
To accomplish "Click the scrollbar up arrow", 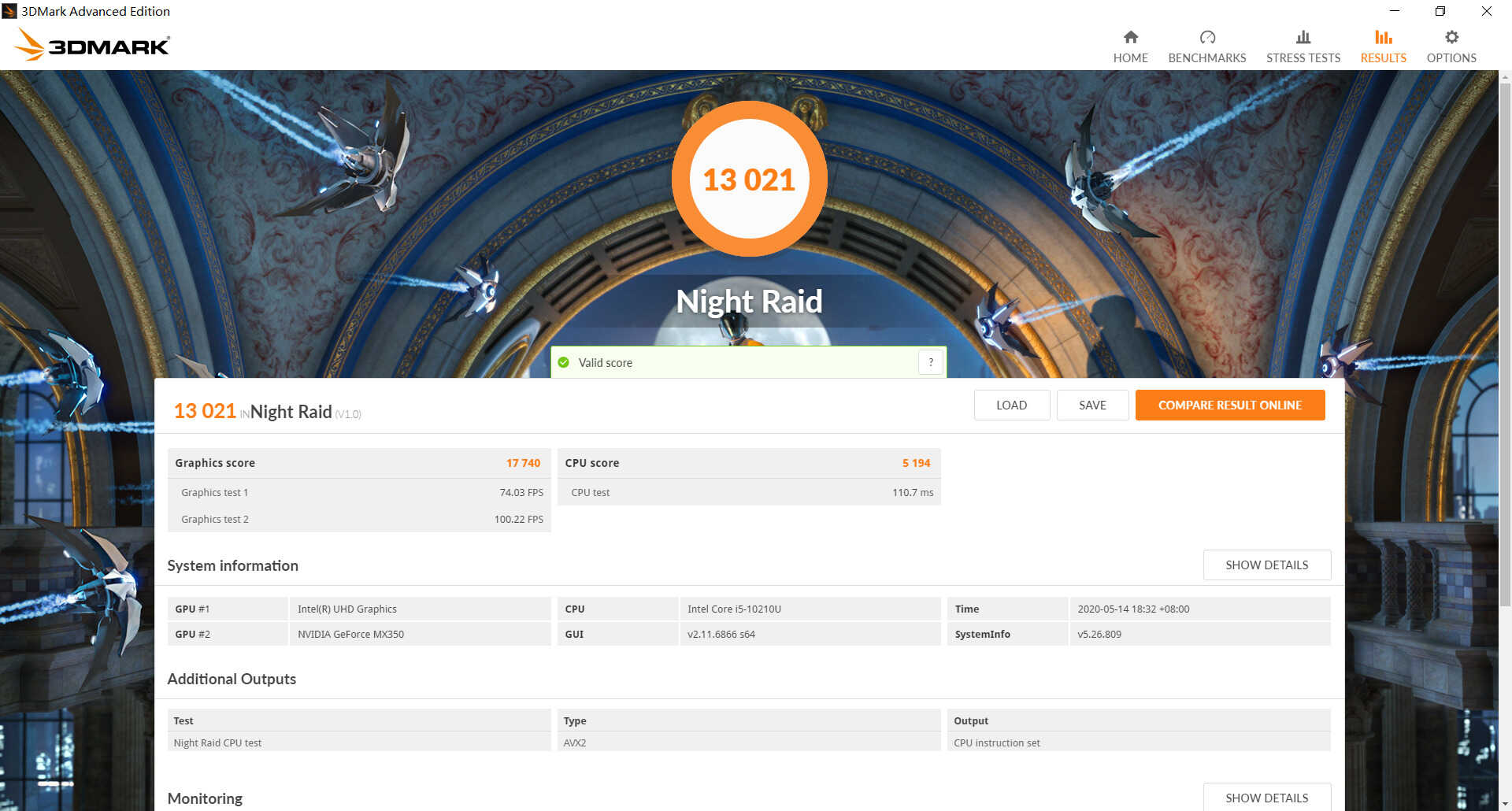I will coord(1505,77).
